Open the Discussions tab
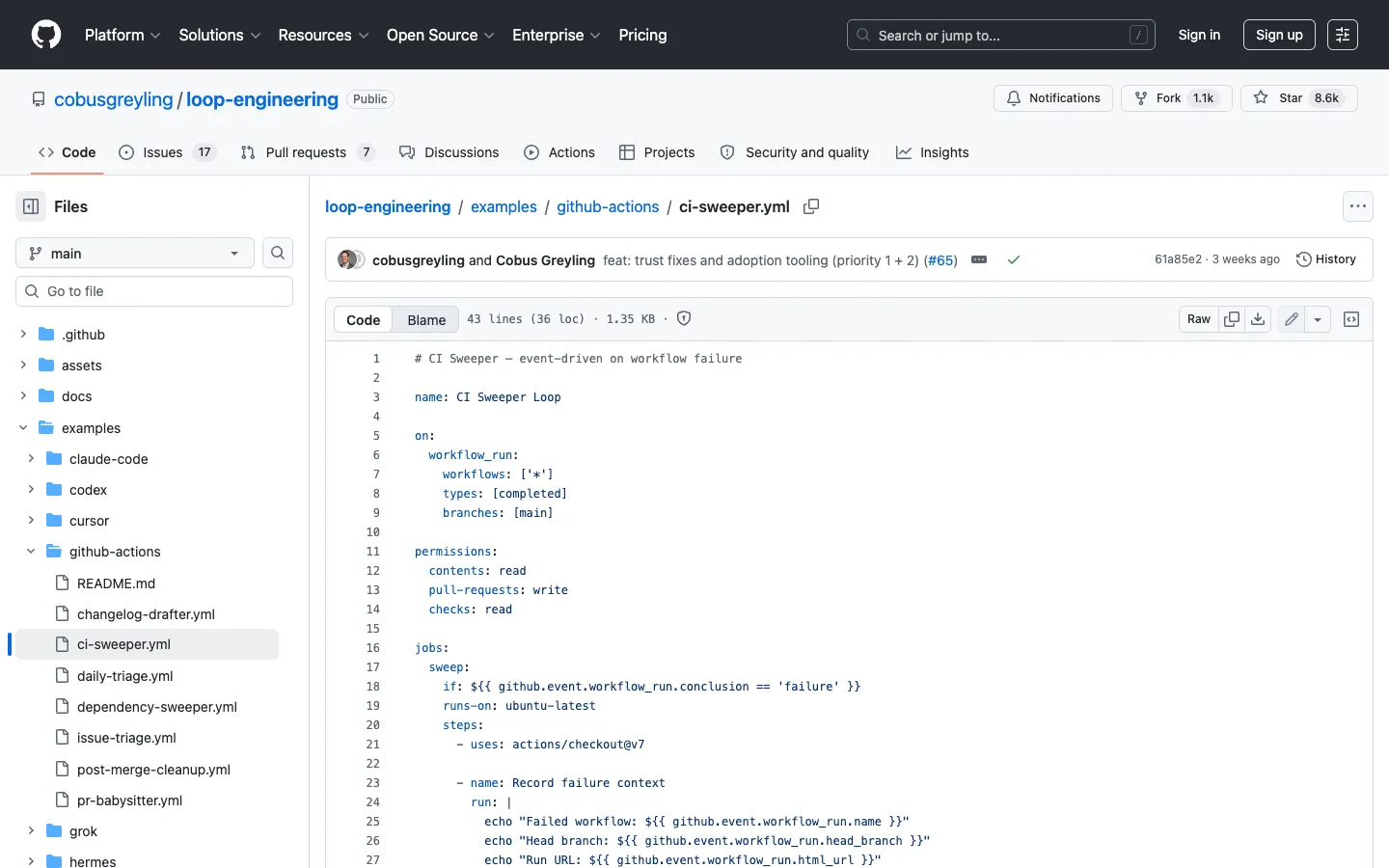This screenshot has height=868, width=1389. coord(449,152)
